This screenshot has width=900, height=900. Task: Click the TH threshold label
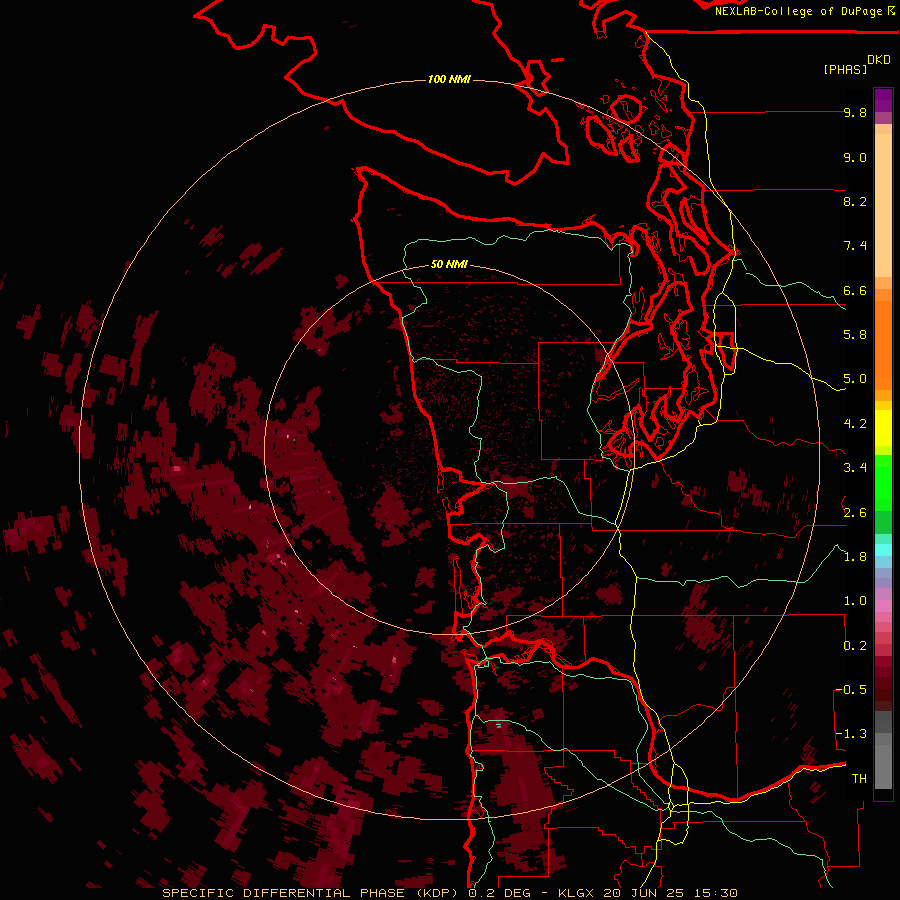pos(859,779)
